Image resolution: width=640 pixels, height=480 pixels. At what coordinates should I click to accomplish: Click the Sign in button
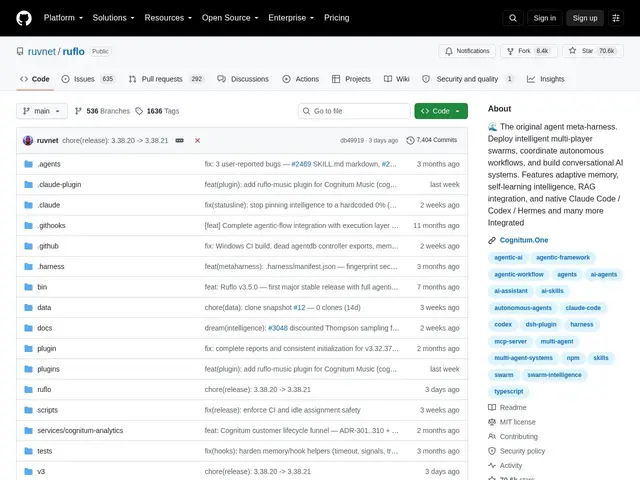(x=544, y=18)
